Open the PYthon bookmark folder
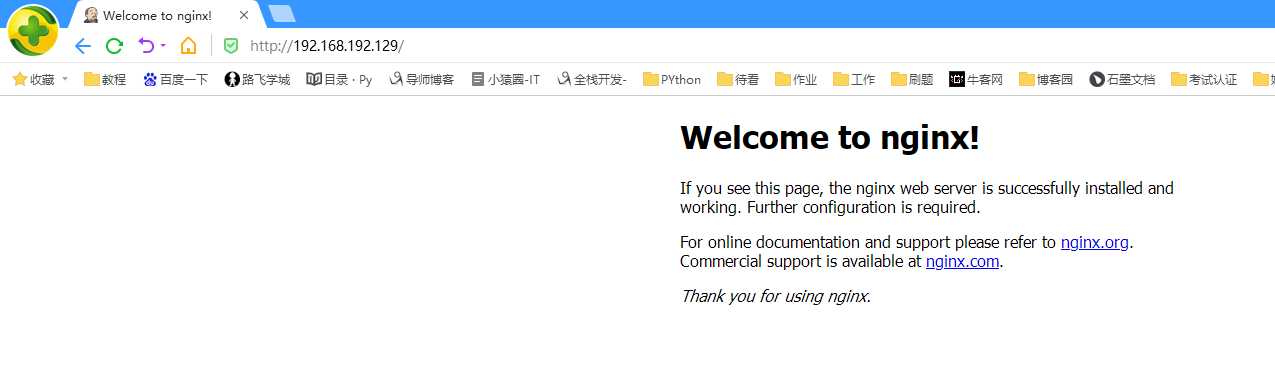 tap(672, 79)
